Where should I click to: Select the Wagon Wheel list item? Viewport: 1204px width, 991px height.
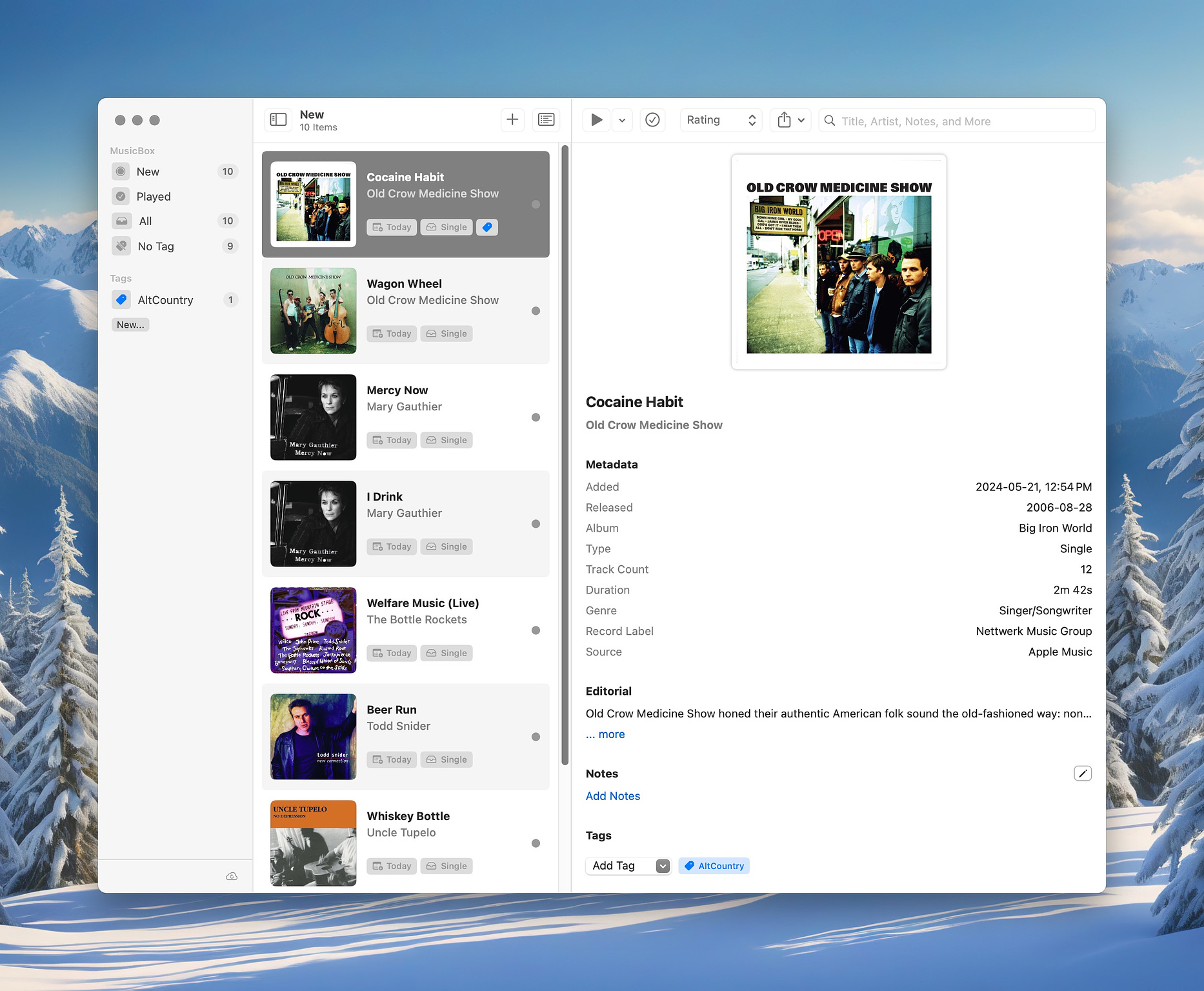coord(405,311)
